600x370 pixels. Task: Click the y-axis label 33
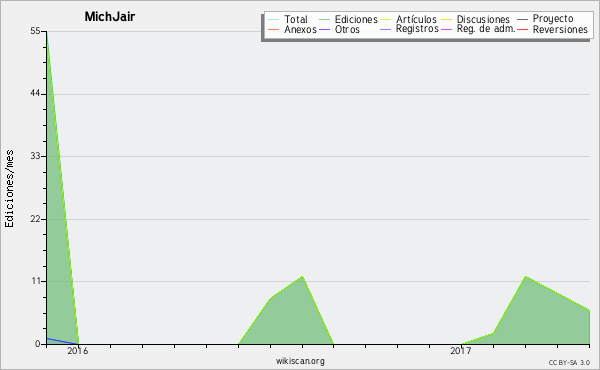tap(35, 156)
